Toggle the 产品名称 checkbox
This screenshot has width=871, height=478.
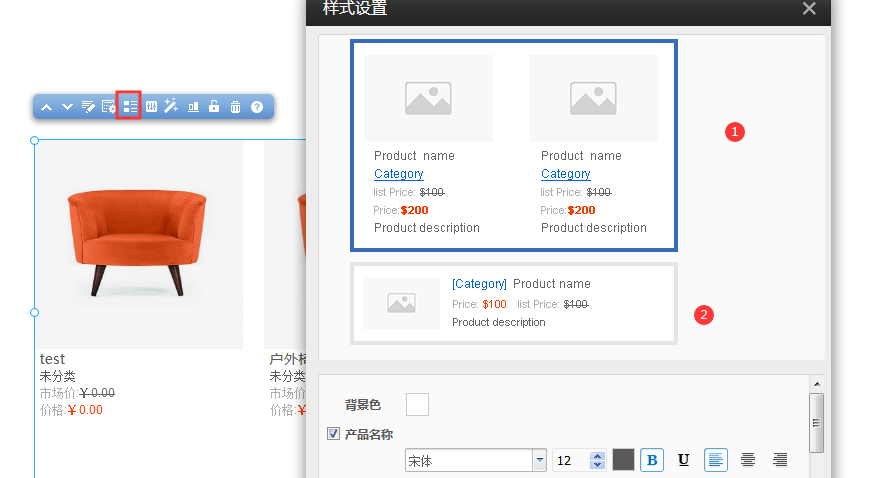pyautogui.click(x=334, y=434)
